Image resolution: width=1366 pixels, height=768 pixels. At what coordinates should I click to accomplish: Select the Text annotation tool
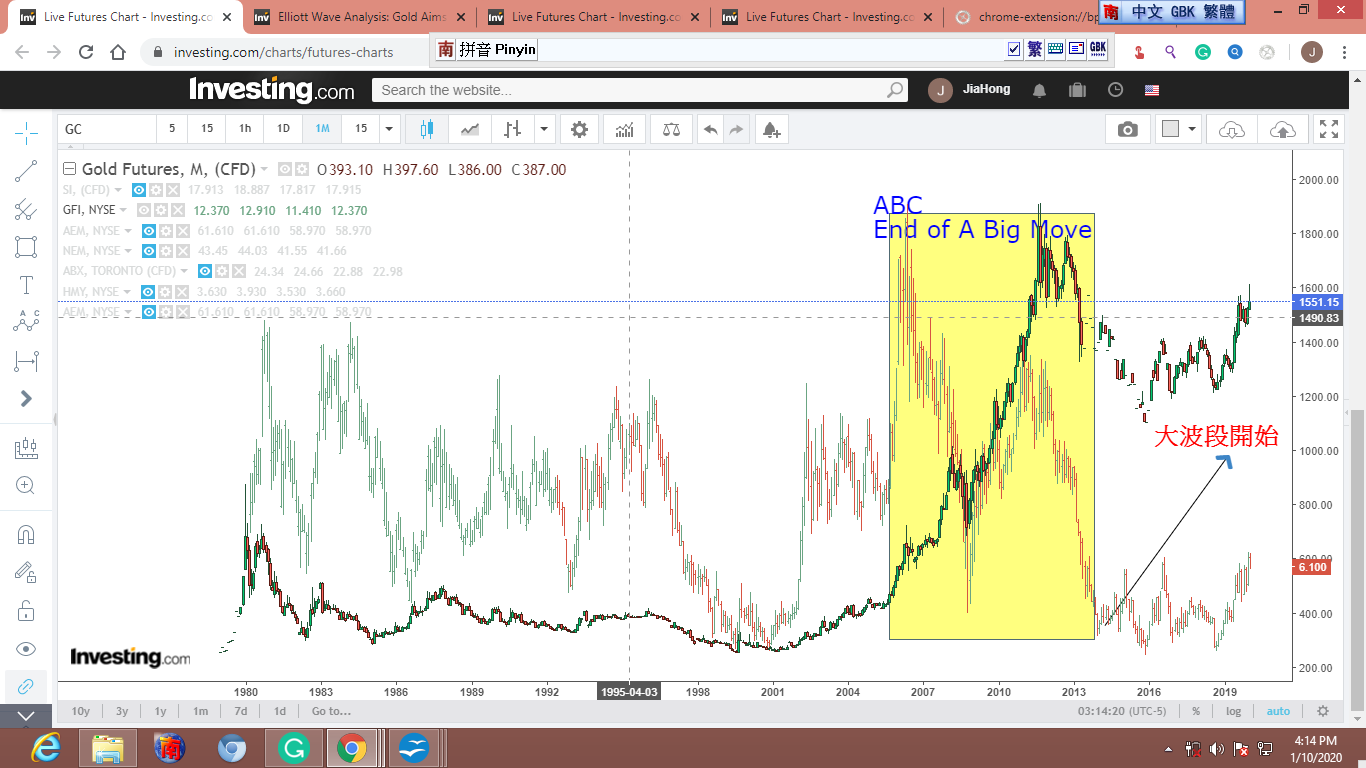pyautogui.click(x=27, y=285)
